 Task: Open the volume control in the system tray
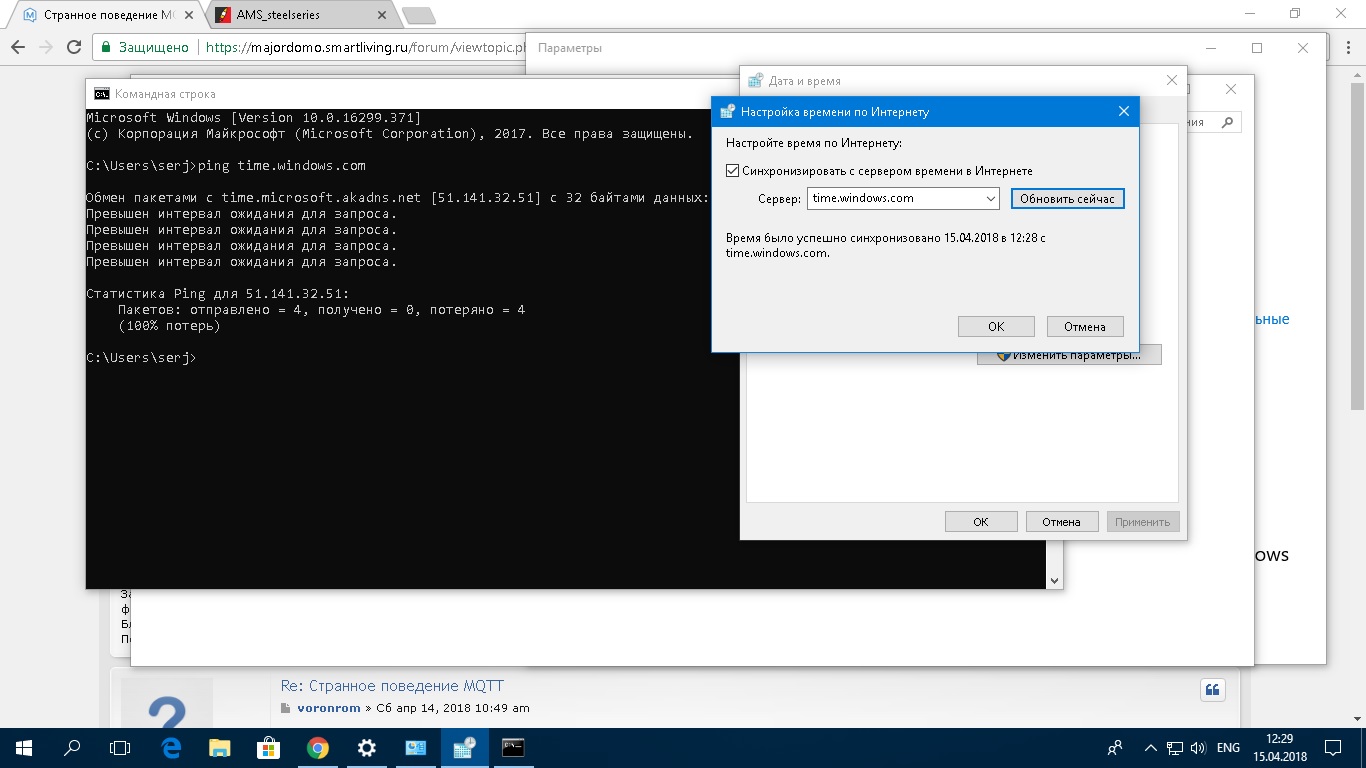tap(1198, 748)
